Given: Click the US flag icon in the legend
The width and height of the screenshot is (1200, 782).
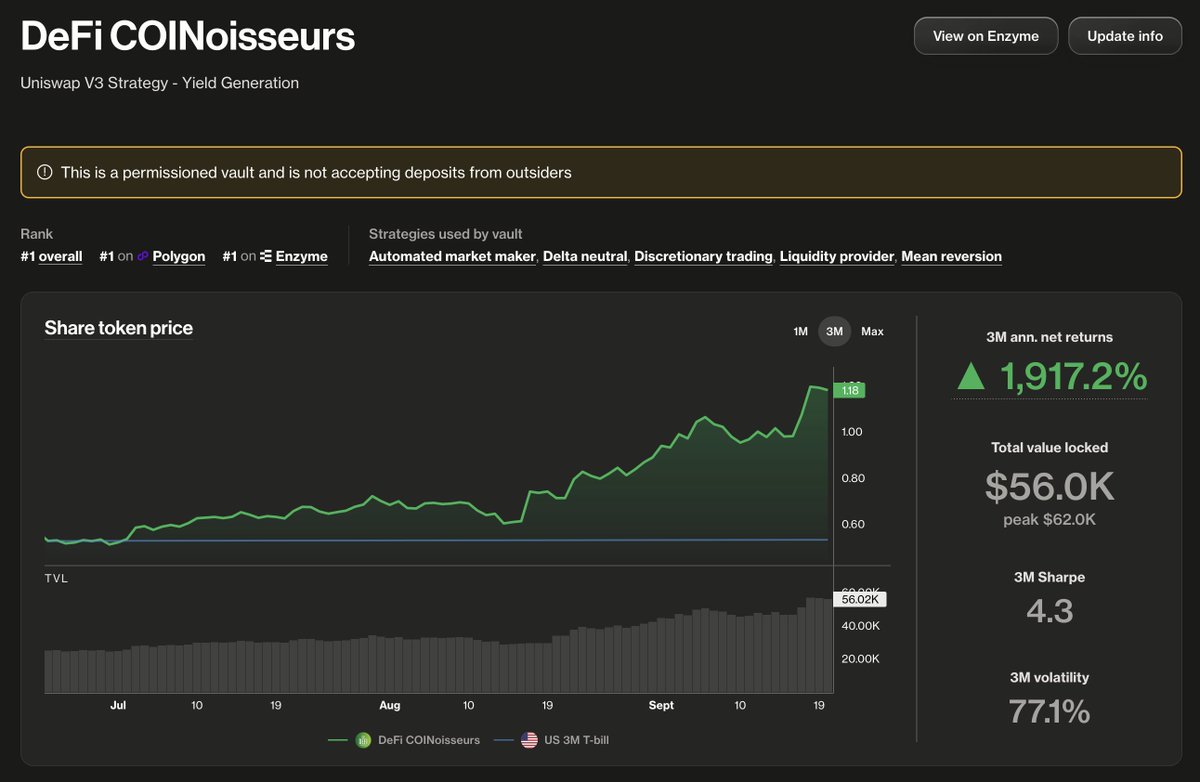Looking at the screenshot, I should (529, 740).
